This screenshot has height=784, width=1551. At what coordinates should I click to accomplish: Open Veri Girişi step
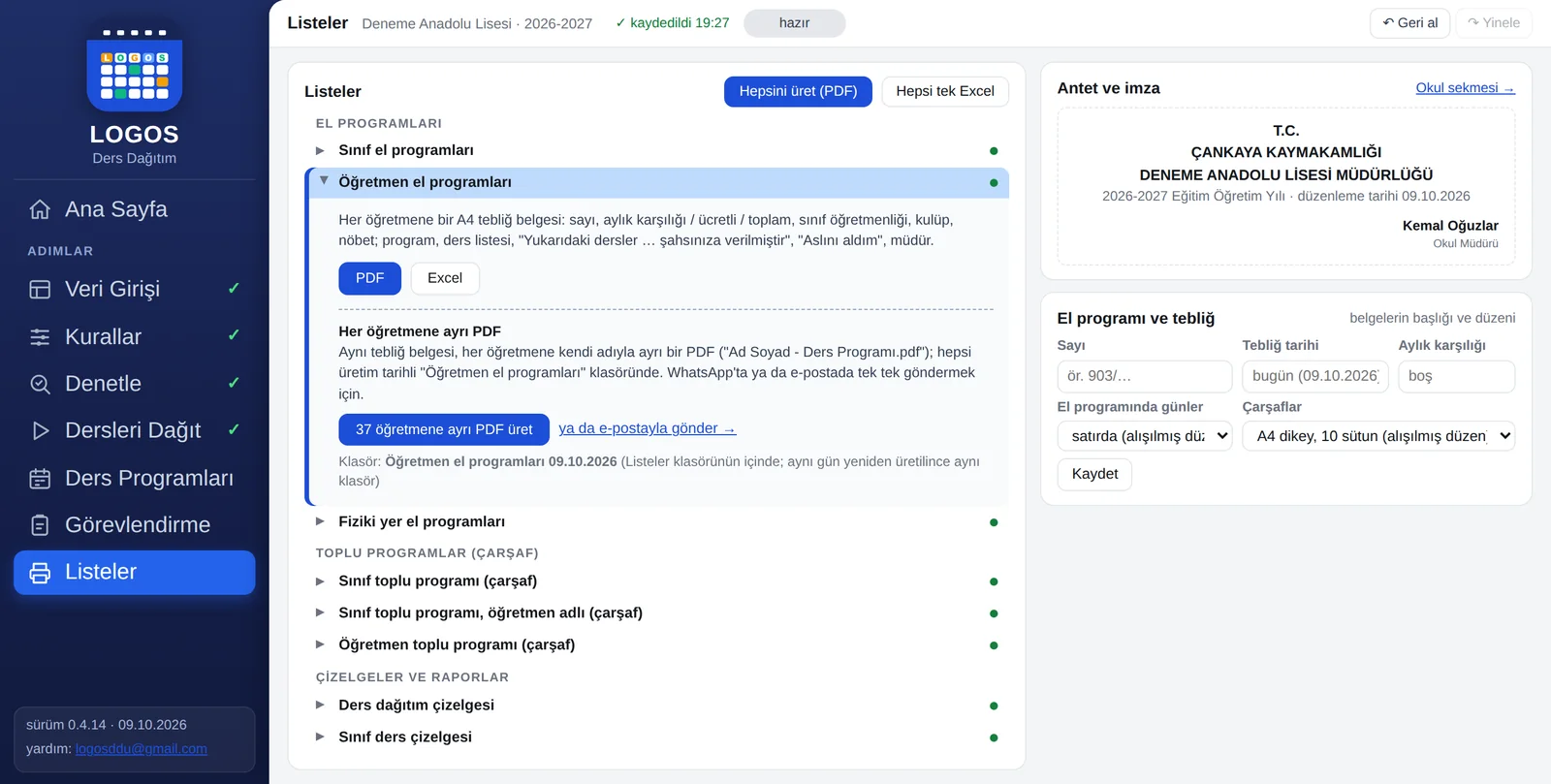(135, 289)
